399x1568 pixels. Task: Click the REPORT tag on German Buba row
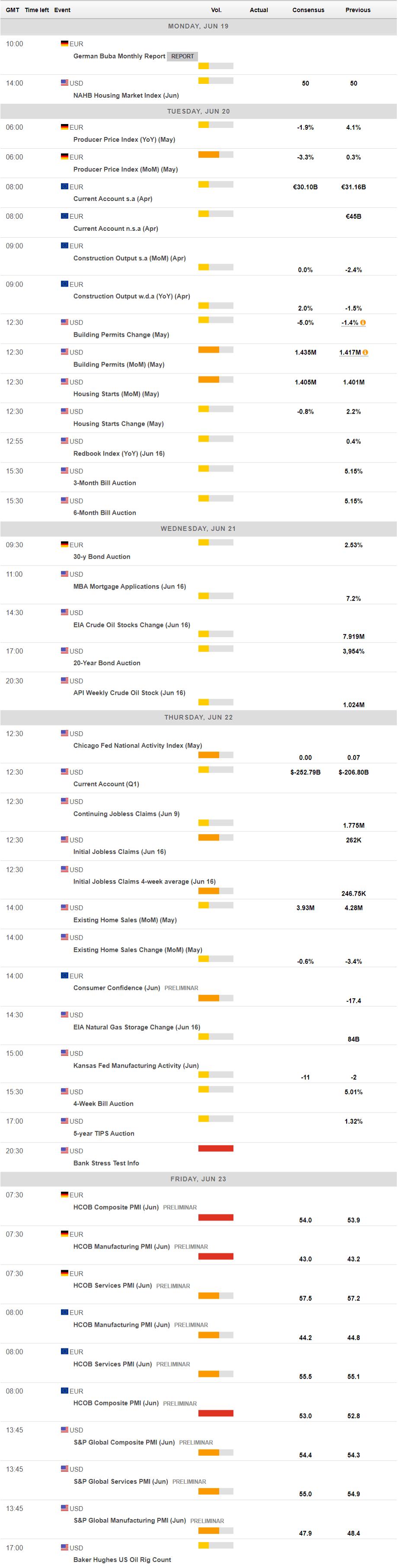tap(182, 56)
